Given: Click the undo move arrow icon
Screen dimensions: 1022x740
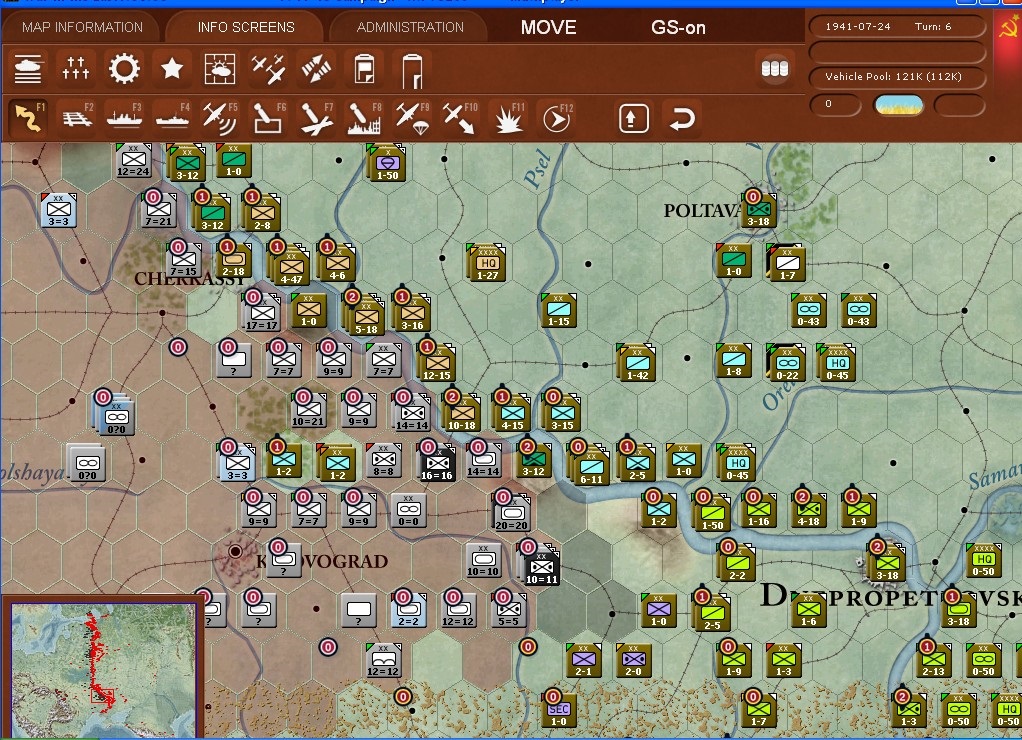Looking at the screenshot, I should pos(682,118).
